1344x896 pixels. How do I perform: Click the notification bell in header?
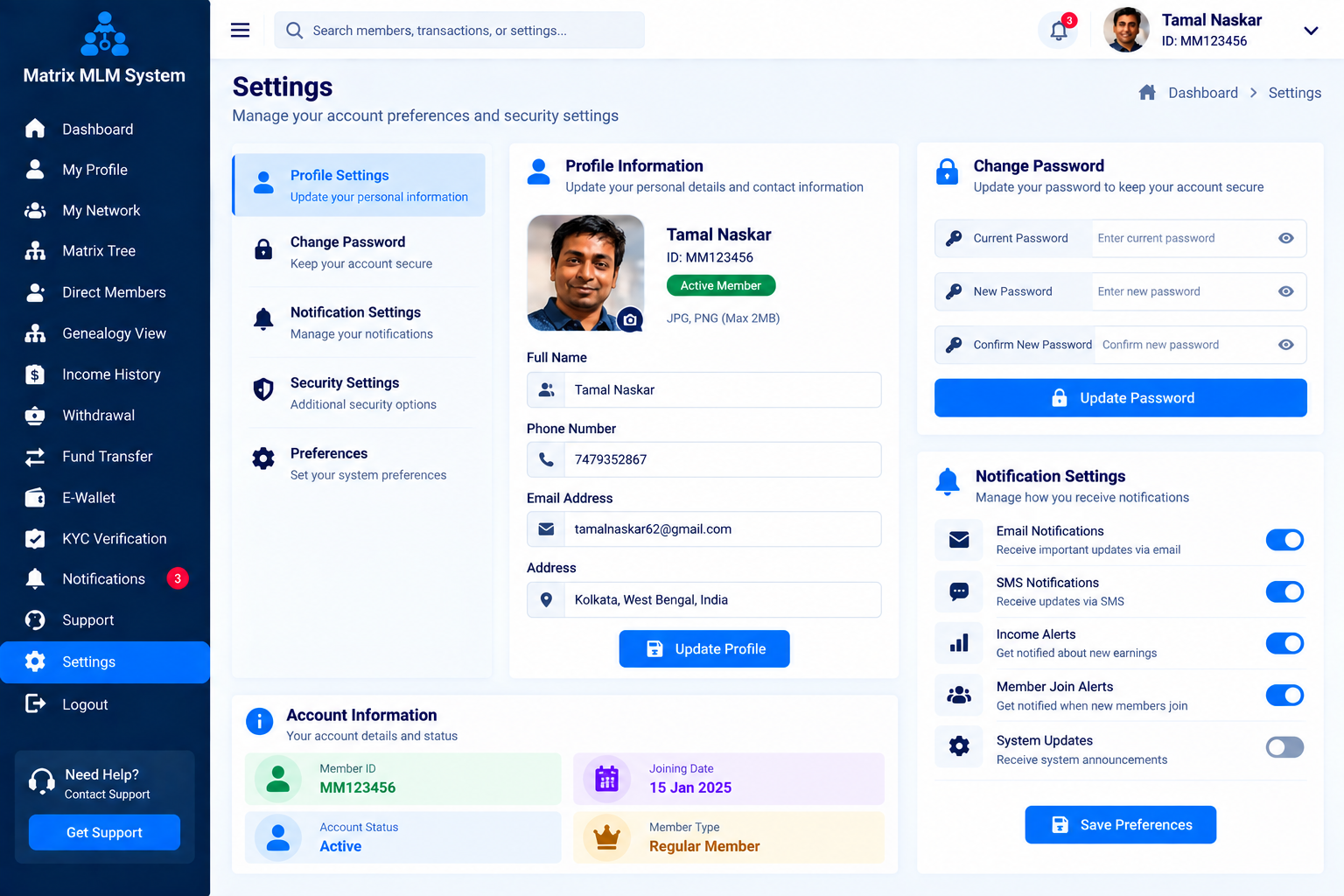coord(1059,31)
